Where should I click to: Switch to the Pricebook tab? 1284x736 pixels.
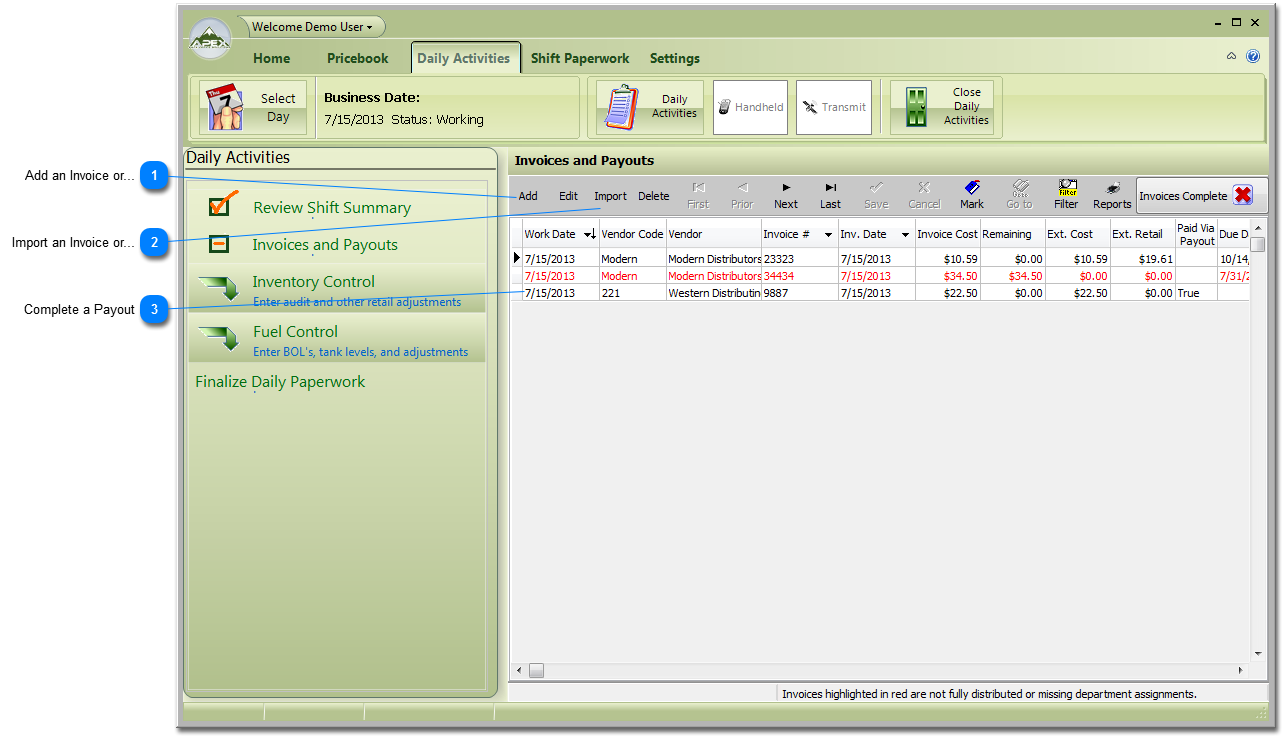coord(357,58)
